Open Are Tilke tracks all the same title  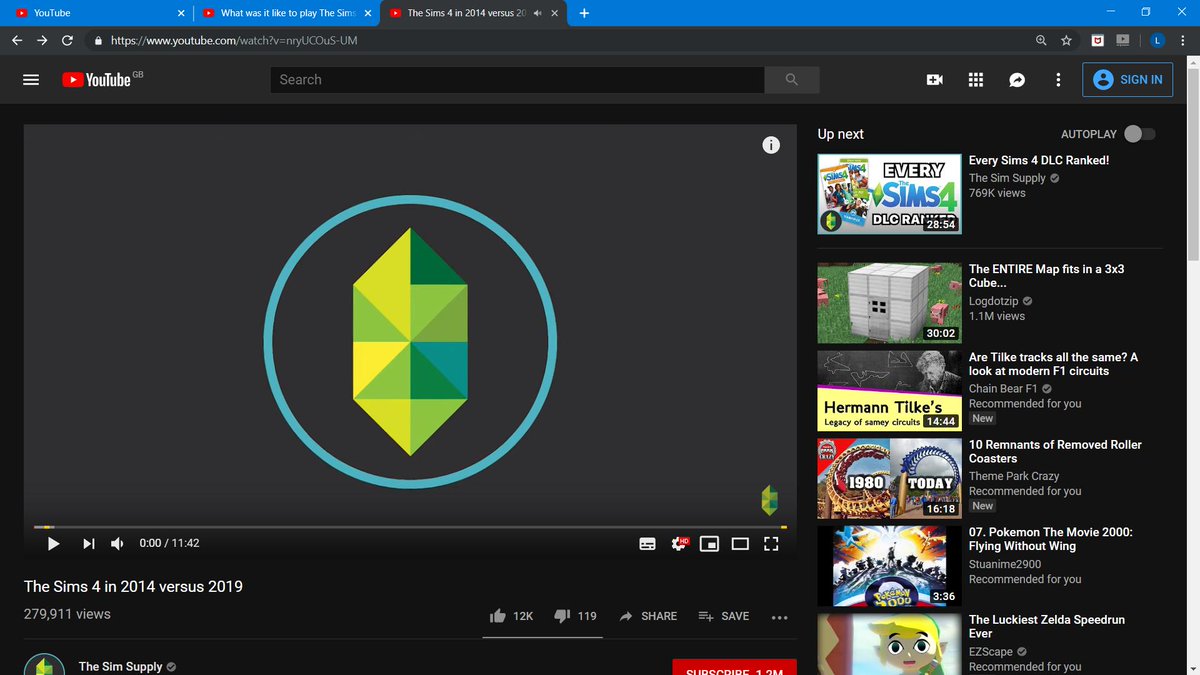click(1053, 364)
